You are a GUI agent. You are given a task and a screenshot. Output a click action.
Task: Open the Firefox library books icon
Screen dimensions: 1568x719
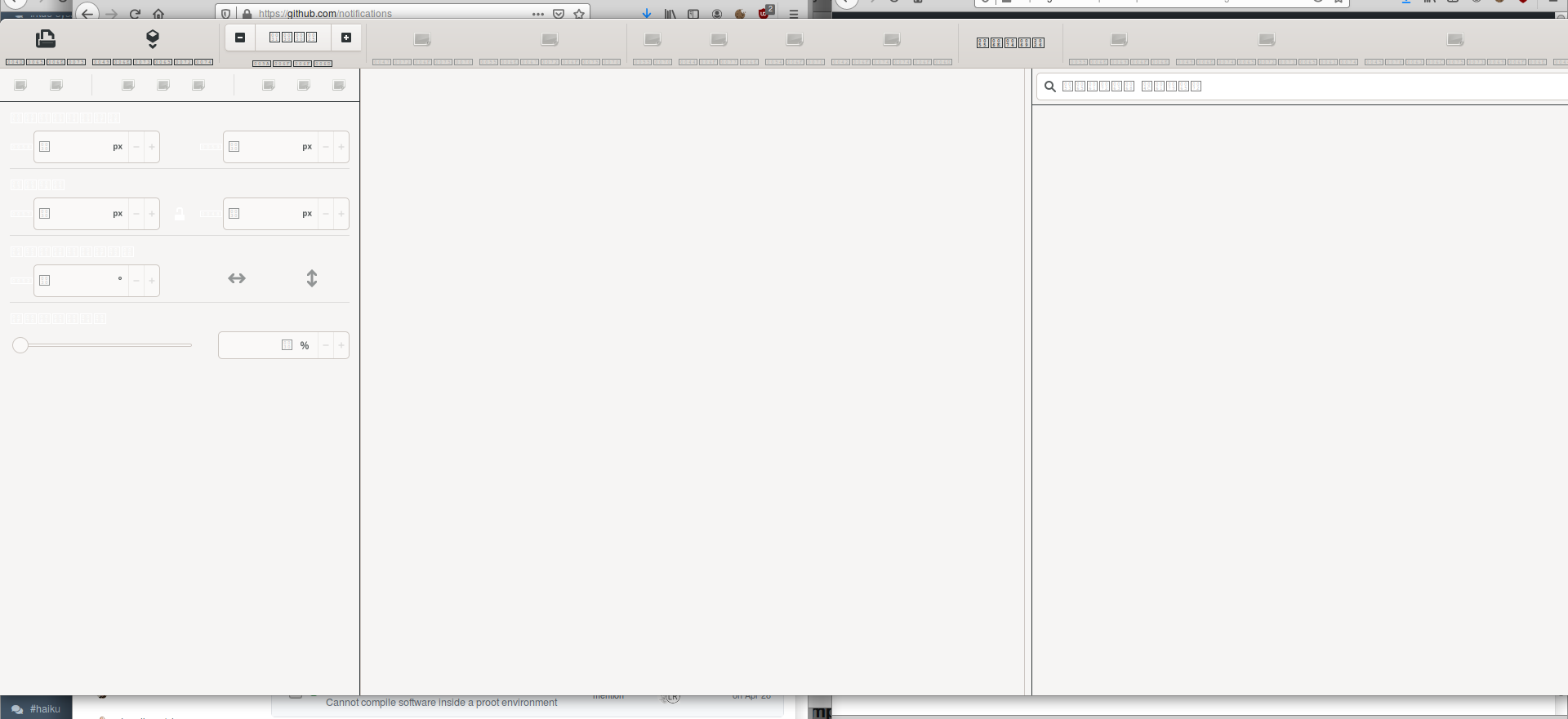(x=670, y=14)
